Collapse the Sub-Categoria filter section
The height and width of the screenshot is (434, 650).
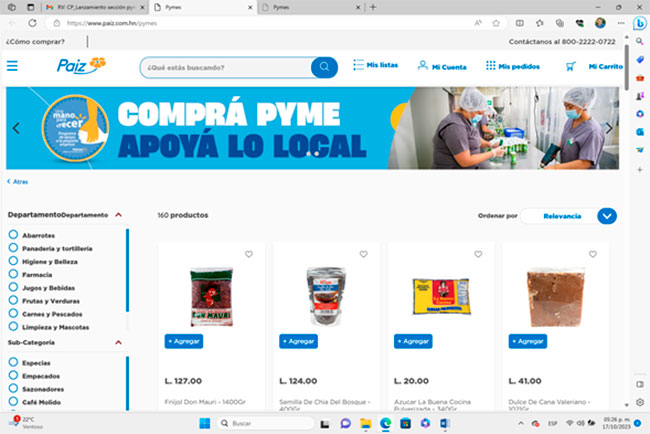click(x=118, y=342)
